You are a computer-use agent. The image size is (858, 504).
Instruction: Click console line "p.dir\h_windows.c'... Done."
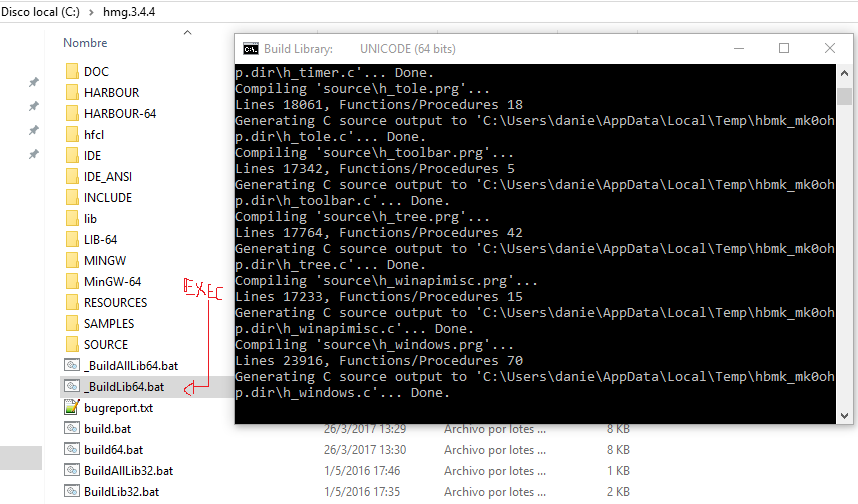coord(343,393)
